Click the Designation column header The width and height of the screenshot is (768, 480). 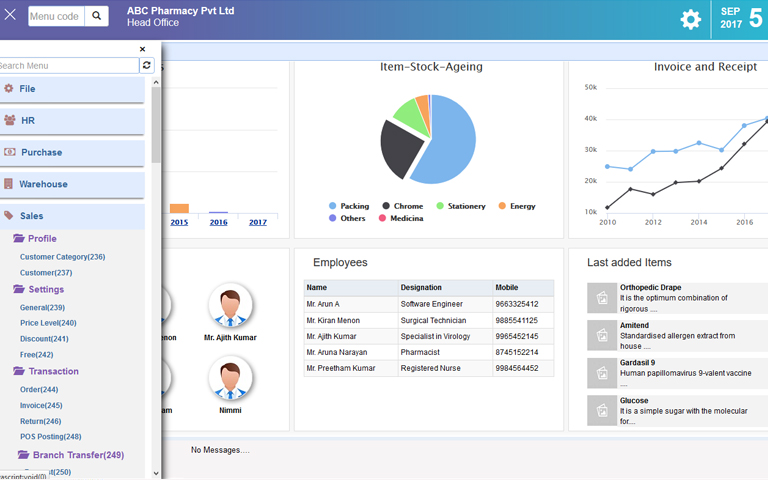coord(445,288)
